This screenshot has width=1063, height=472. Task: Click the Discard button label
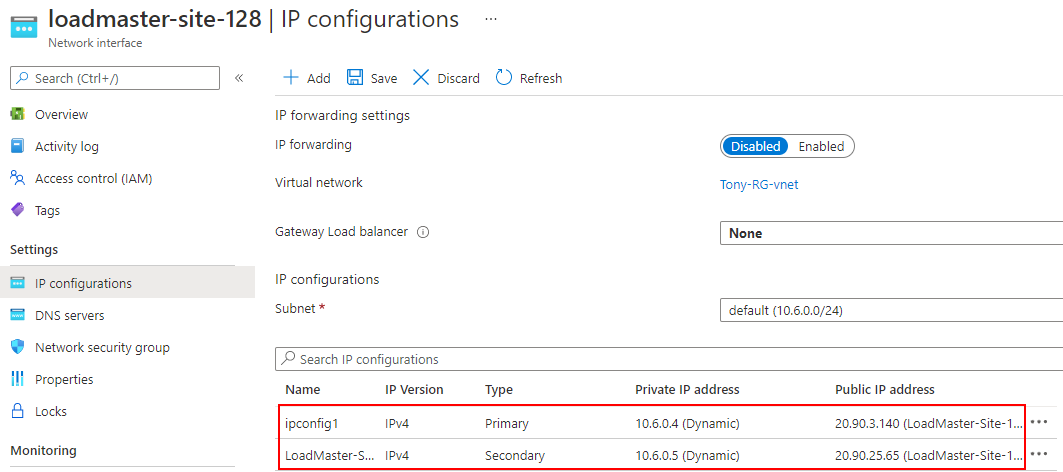458,78
